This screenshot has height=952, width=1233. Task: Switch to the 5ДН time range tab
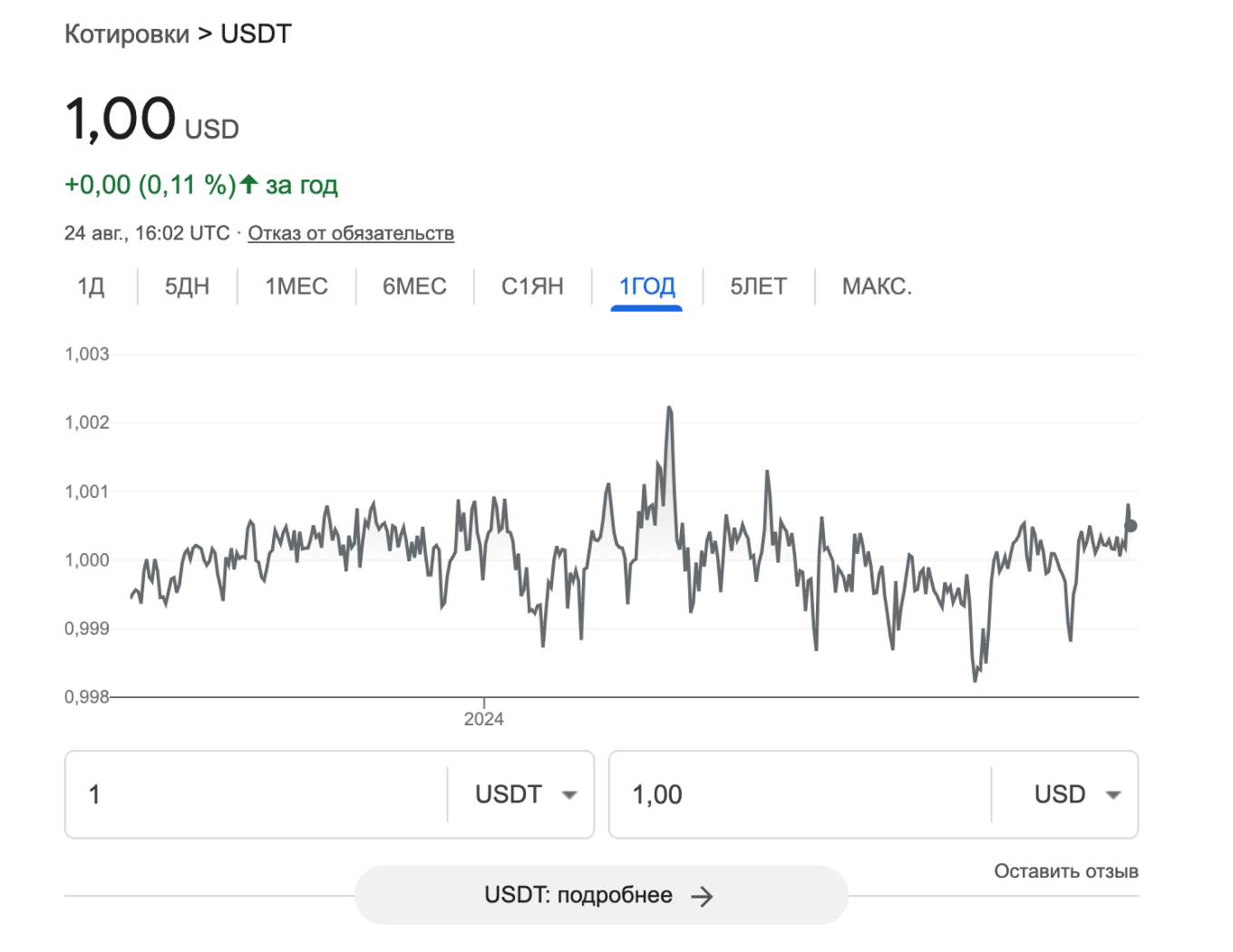pos(186,287)
